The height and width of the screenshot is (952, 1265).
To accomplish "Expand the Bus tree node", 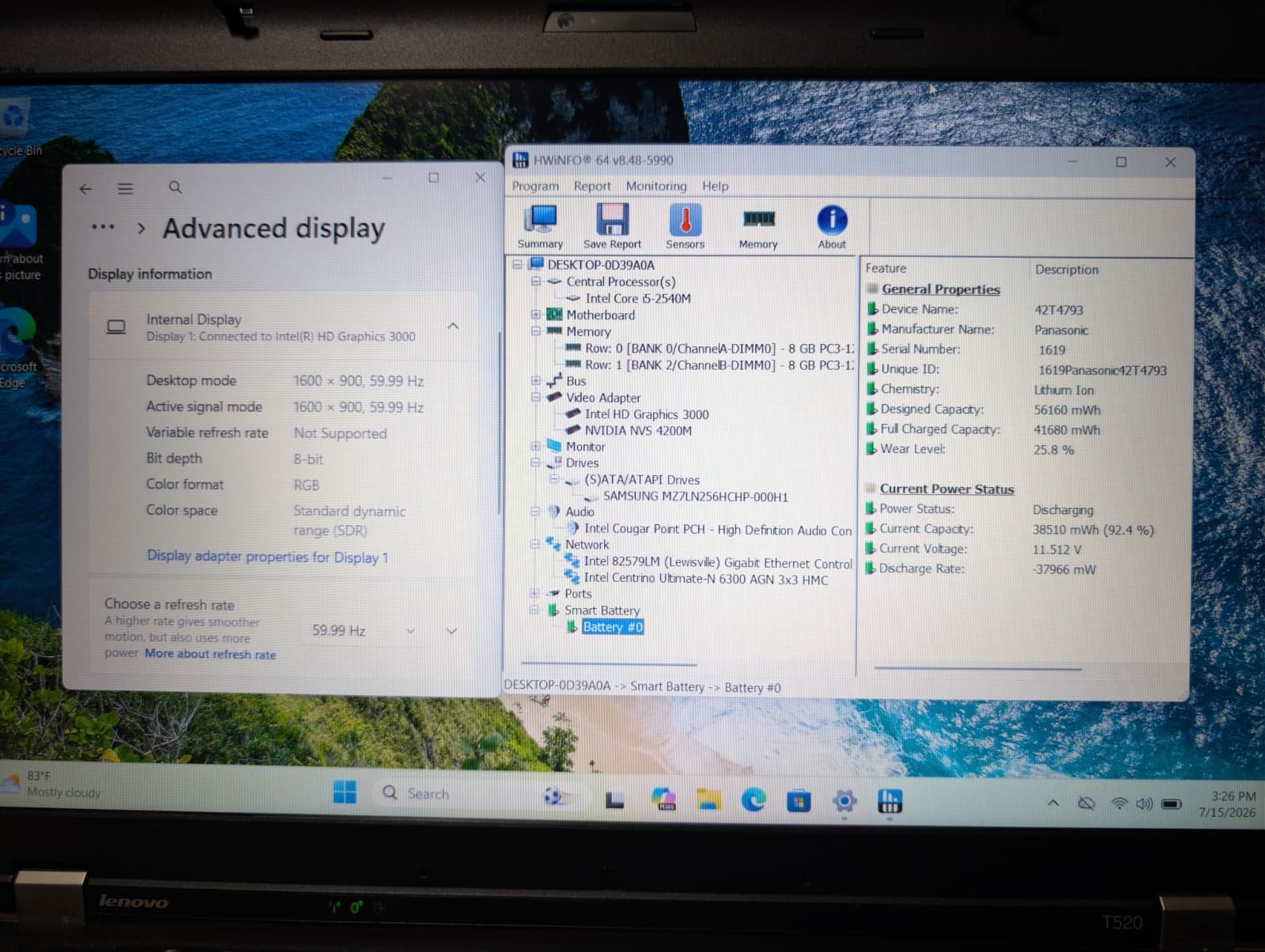I will 536,381.
